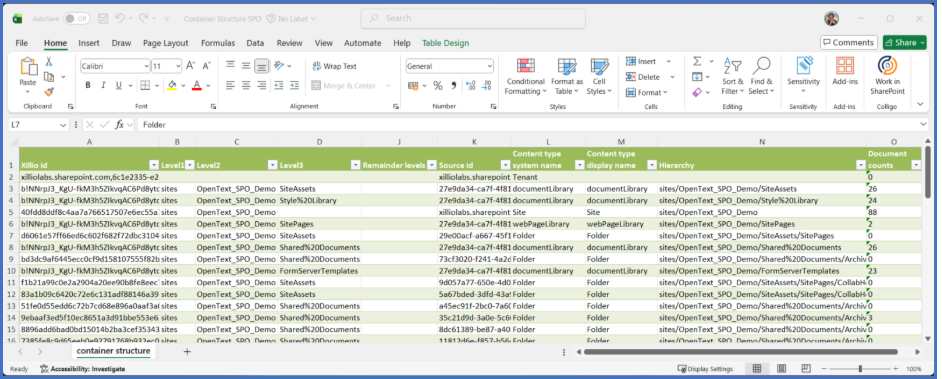Open Display Settings in status bar
The image size is (942, 379).
tap(705, 369)
